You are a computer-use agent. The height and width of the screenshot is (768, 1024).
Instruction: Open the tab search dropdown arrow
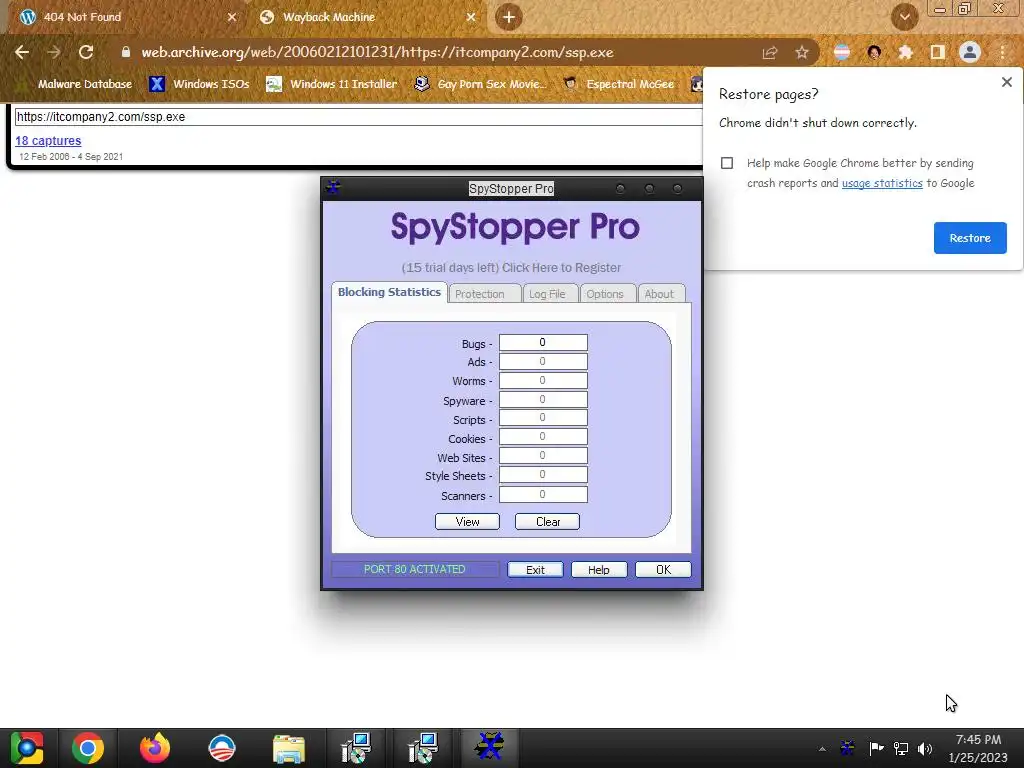904,17
